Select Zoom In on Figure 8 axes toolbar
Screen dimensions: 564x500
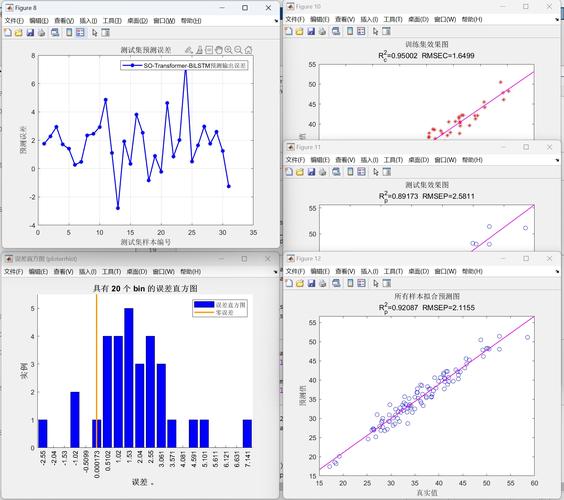228,50
